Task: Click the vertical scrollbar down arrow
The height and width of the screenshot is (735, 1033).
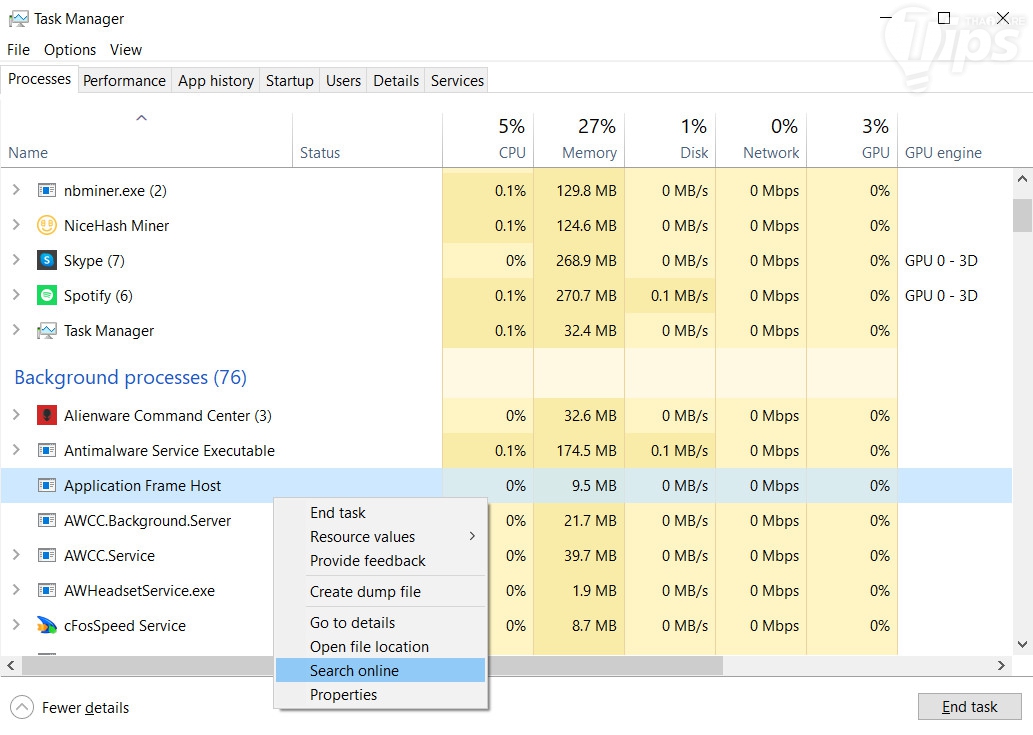Action: (x=1022, y=645)
